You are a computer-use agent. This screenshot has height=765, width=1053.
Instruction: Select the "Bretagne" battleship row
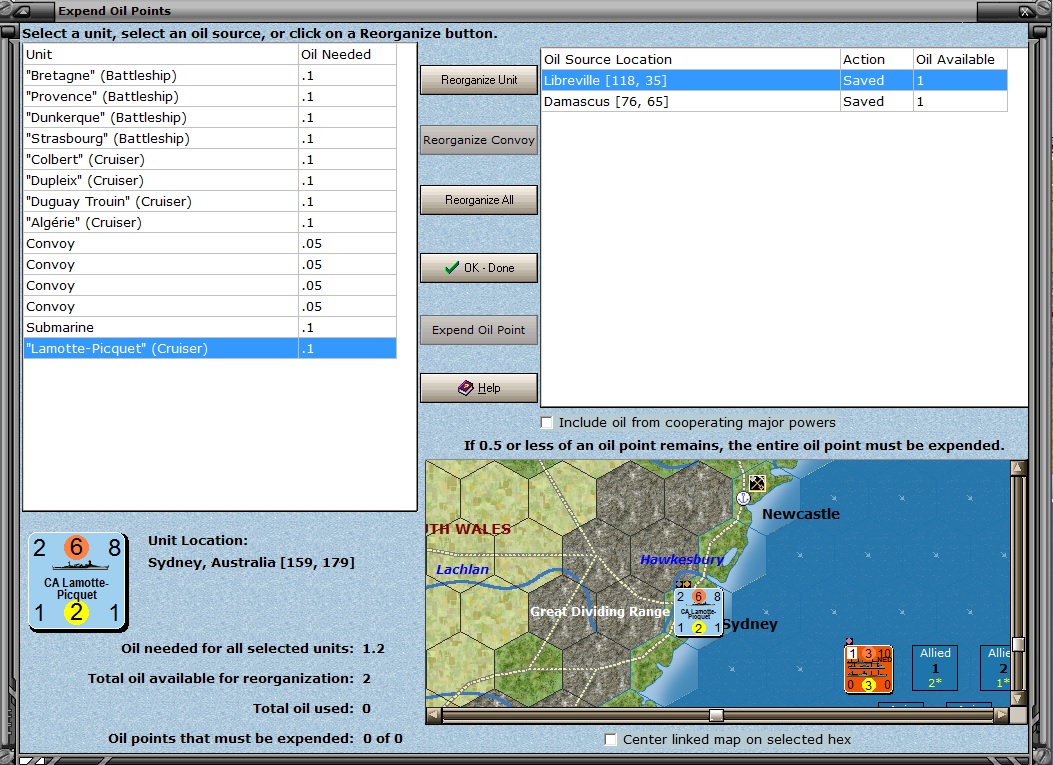click(x=160, y=76)
